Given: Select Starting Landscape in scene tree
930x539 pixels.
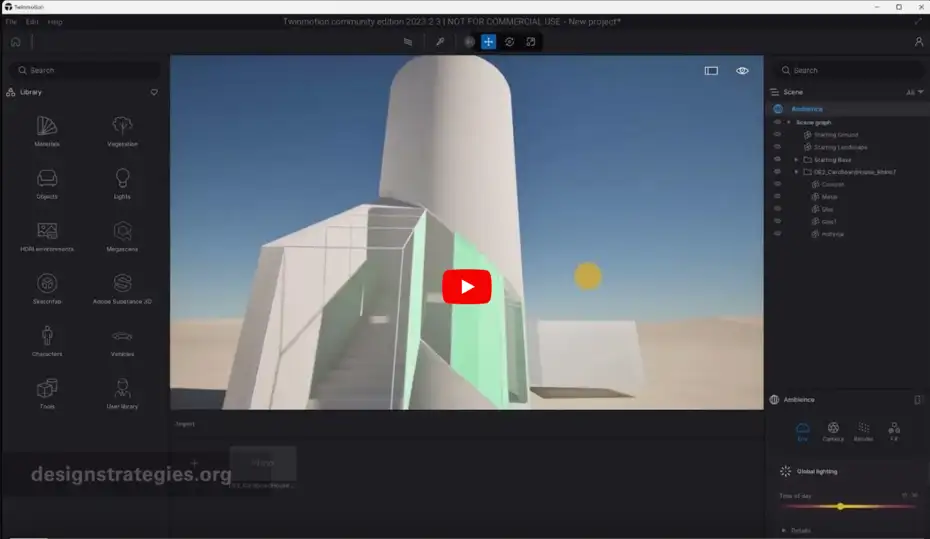Looking at the screenshot, I should (x=840, y=147).
